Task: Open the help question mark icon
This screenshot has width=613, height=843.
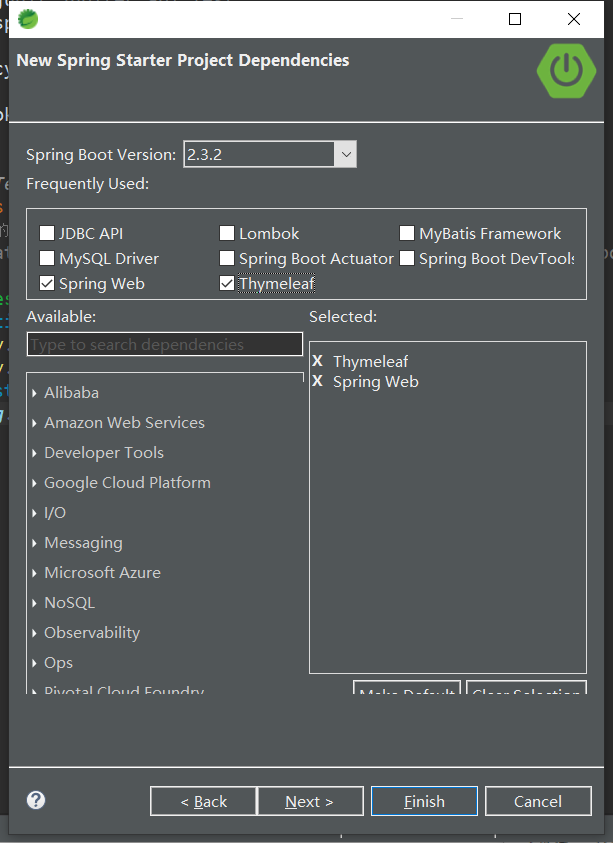Action: tap(36, 800)
